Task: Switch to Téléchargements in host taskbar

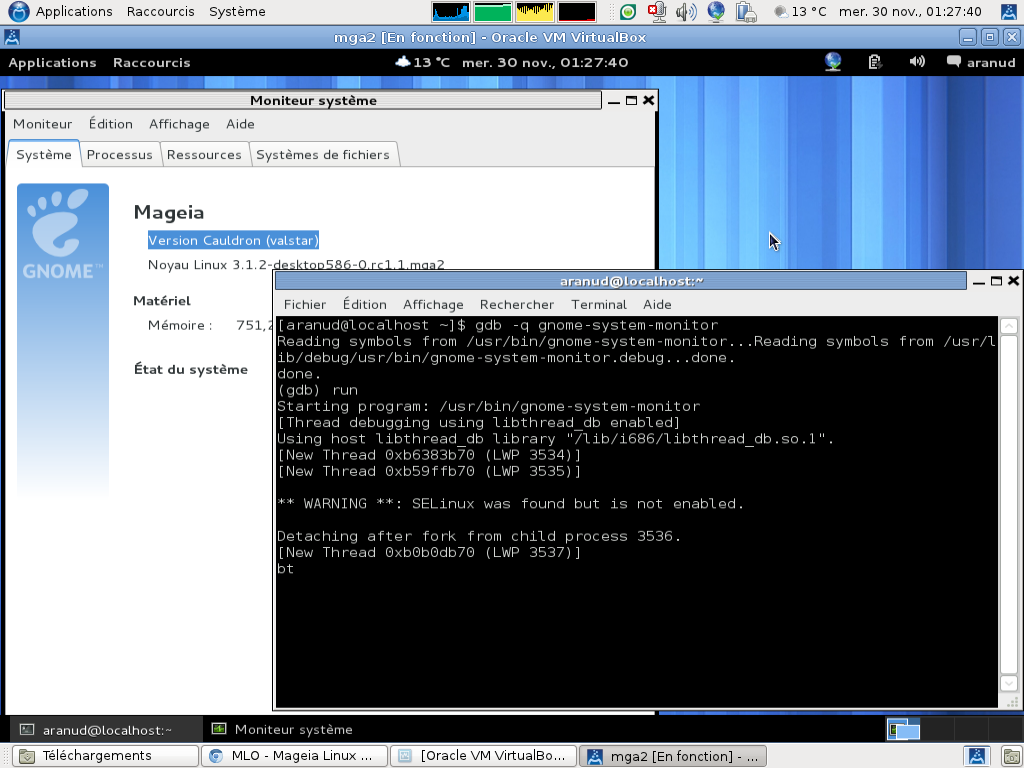Action: point(106,756)
